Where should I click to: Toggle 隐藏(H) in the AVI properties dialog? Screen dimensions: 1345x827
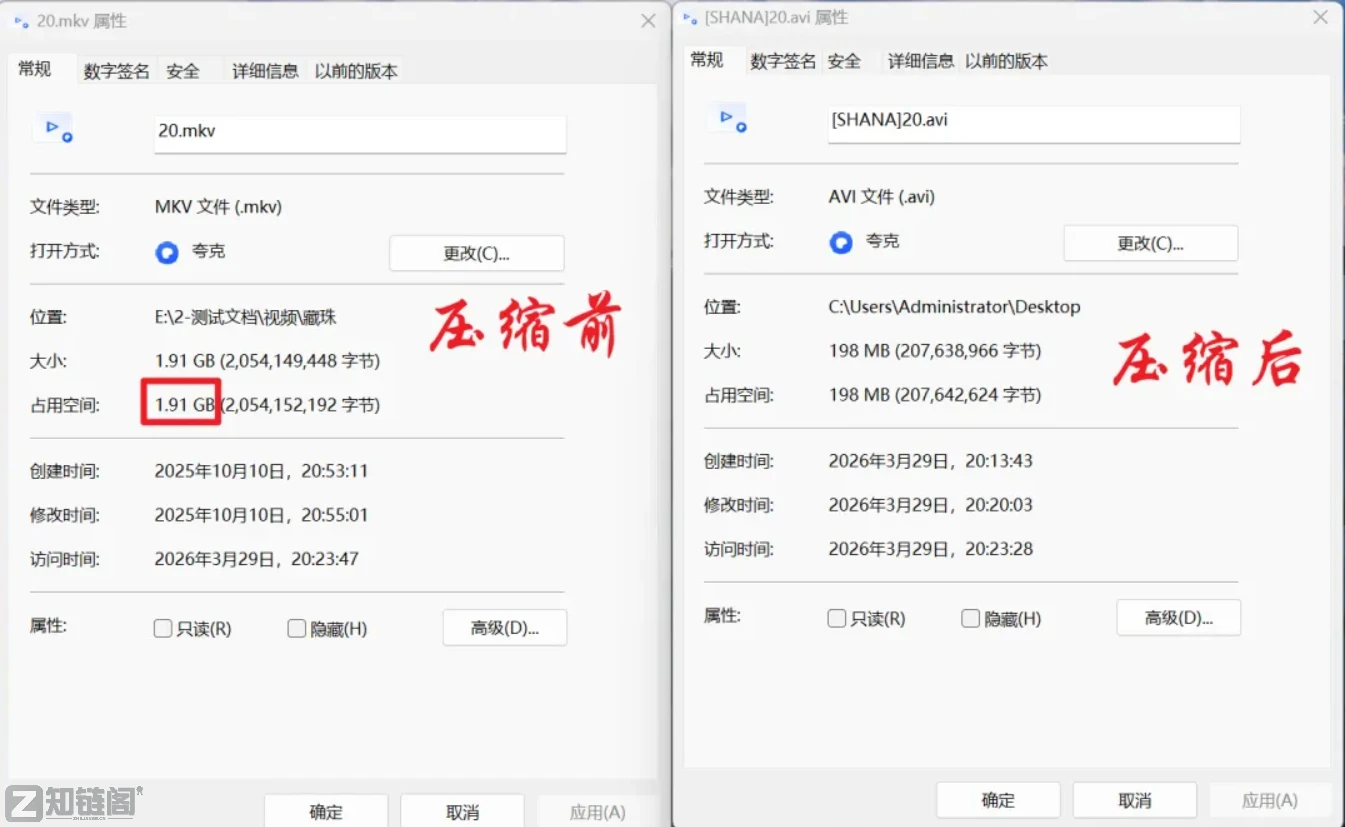(x=970, y=618)
